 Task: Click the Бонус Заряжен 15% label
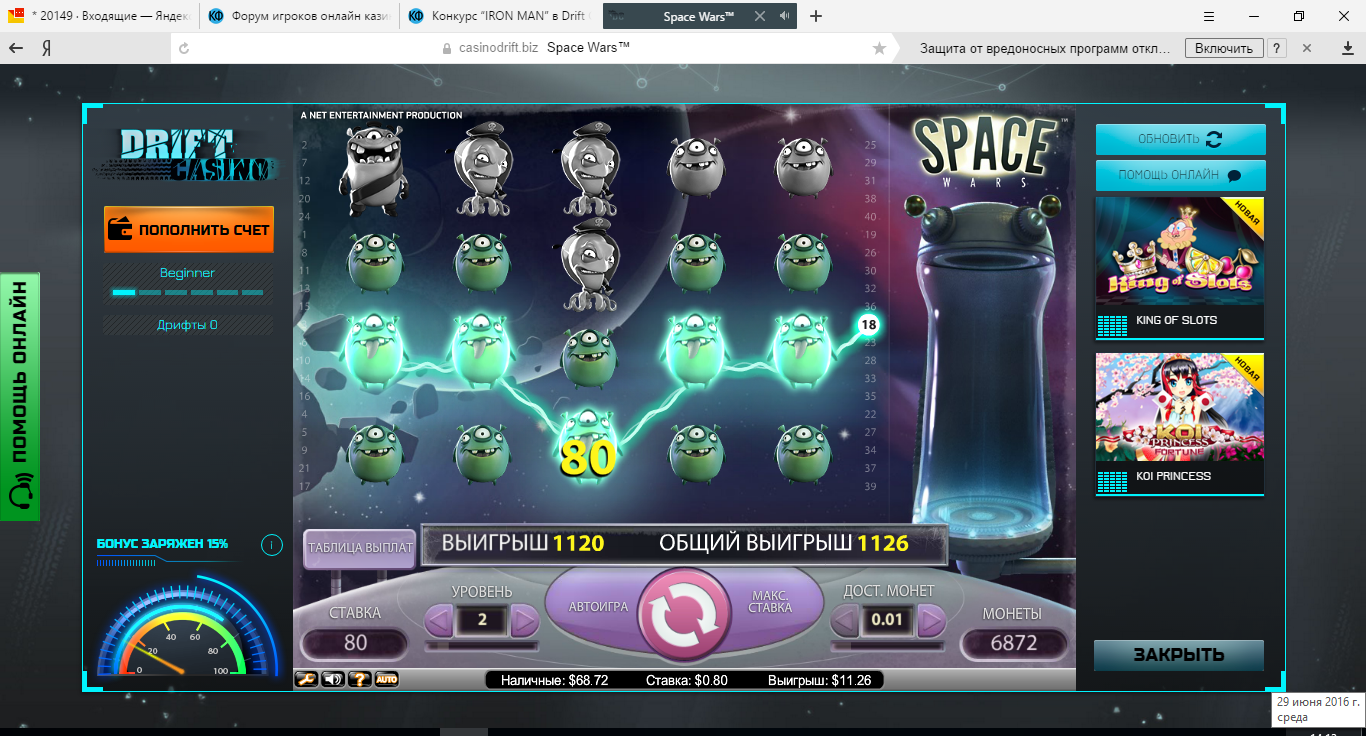click(162, 543)
